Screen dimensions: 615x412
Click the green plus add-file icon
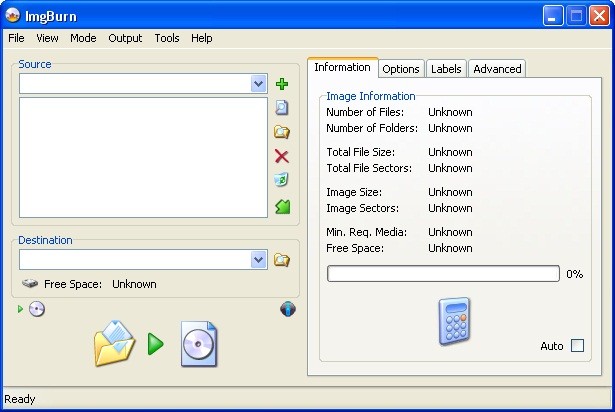(x=282, y=84)
